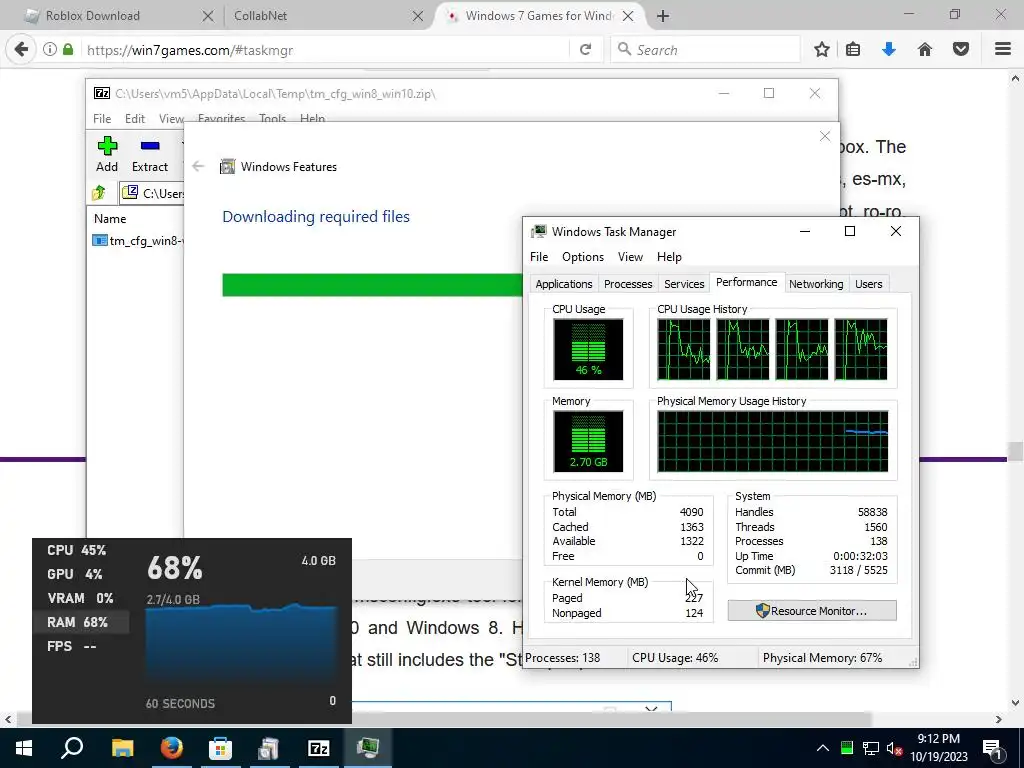
Task: Open Task Manager View menu
Action: 630,257
